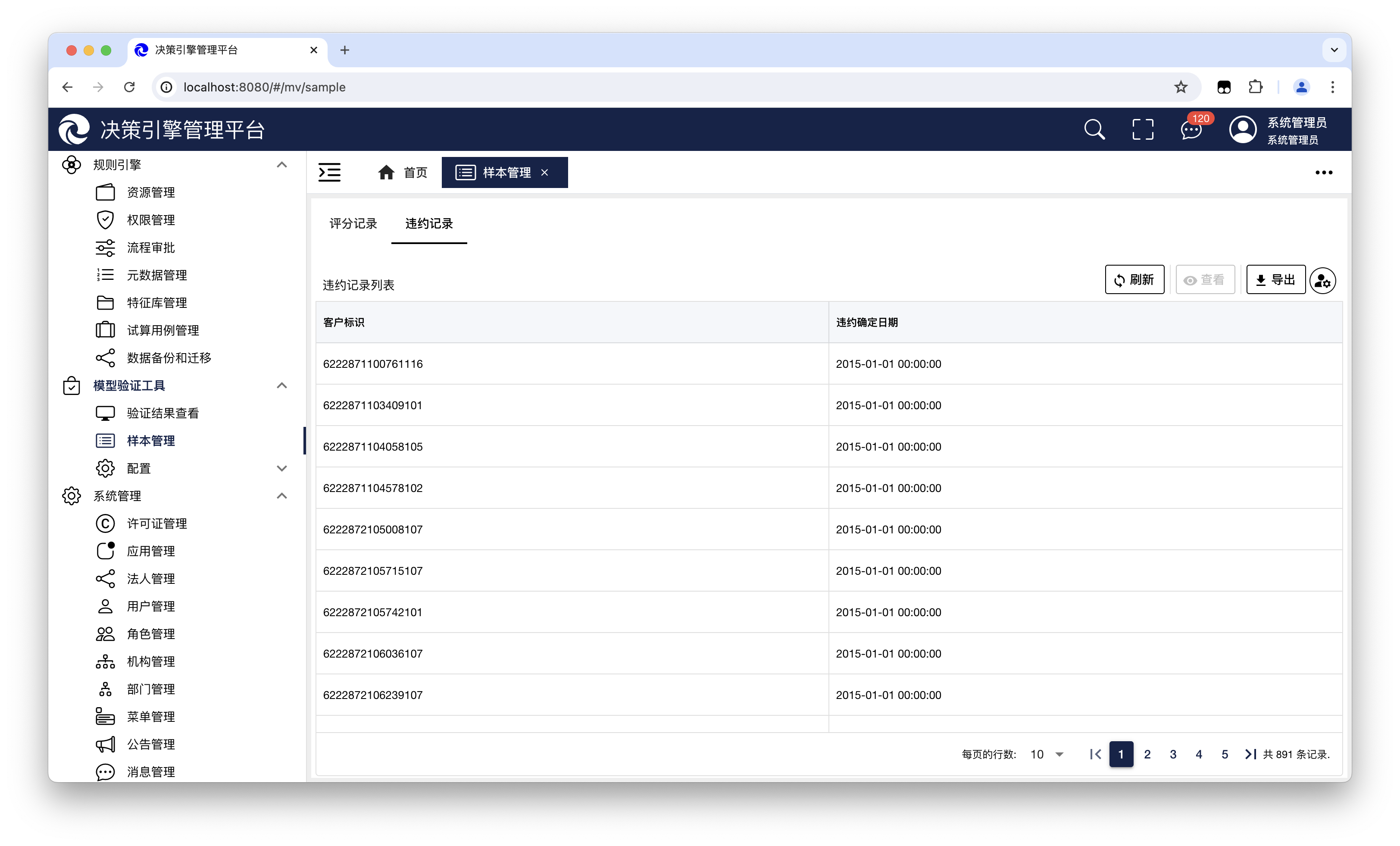The height and width of the screenshot is (846, 1400).
Task: Open column settings icon beside 导出
Action: pyautogui.click(x=1322, y=280)
